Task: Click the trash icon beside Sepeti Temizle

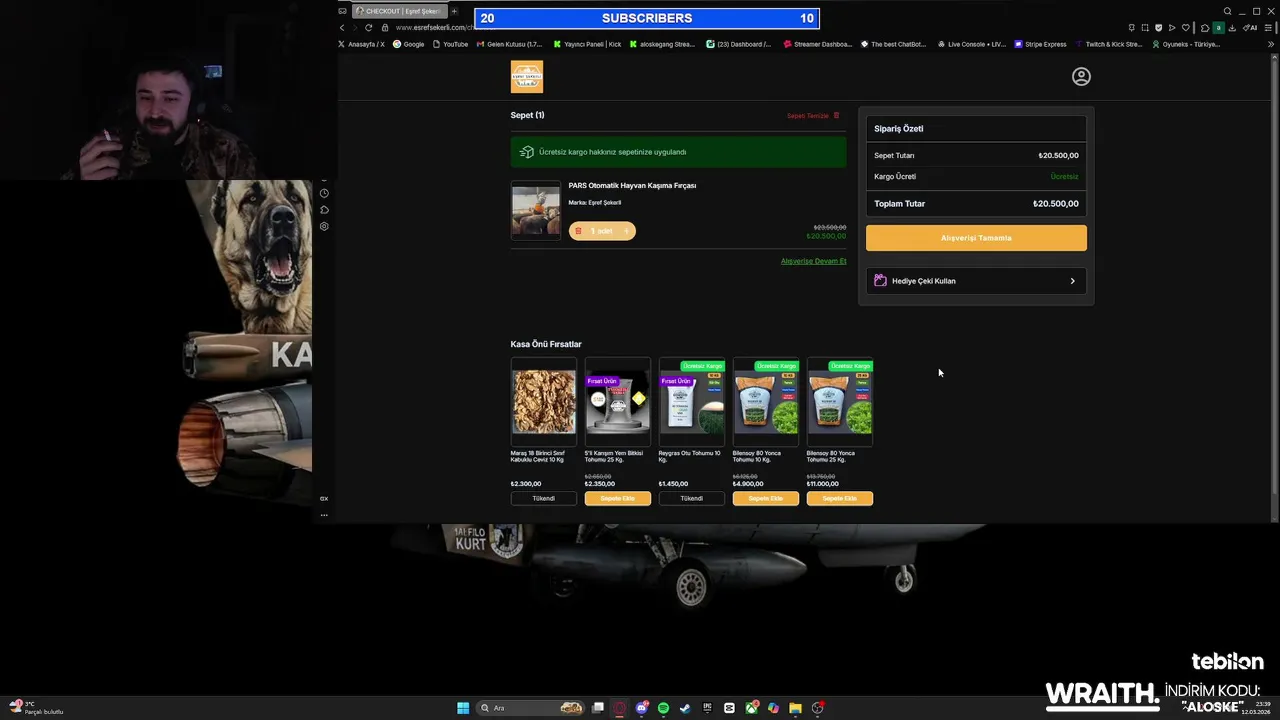Action: coord(837,116)
